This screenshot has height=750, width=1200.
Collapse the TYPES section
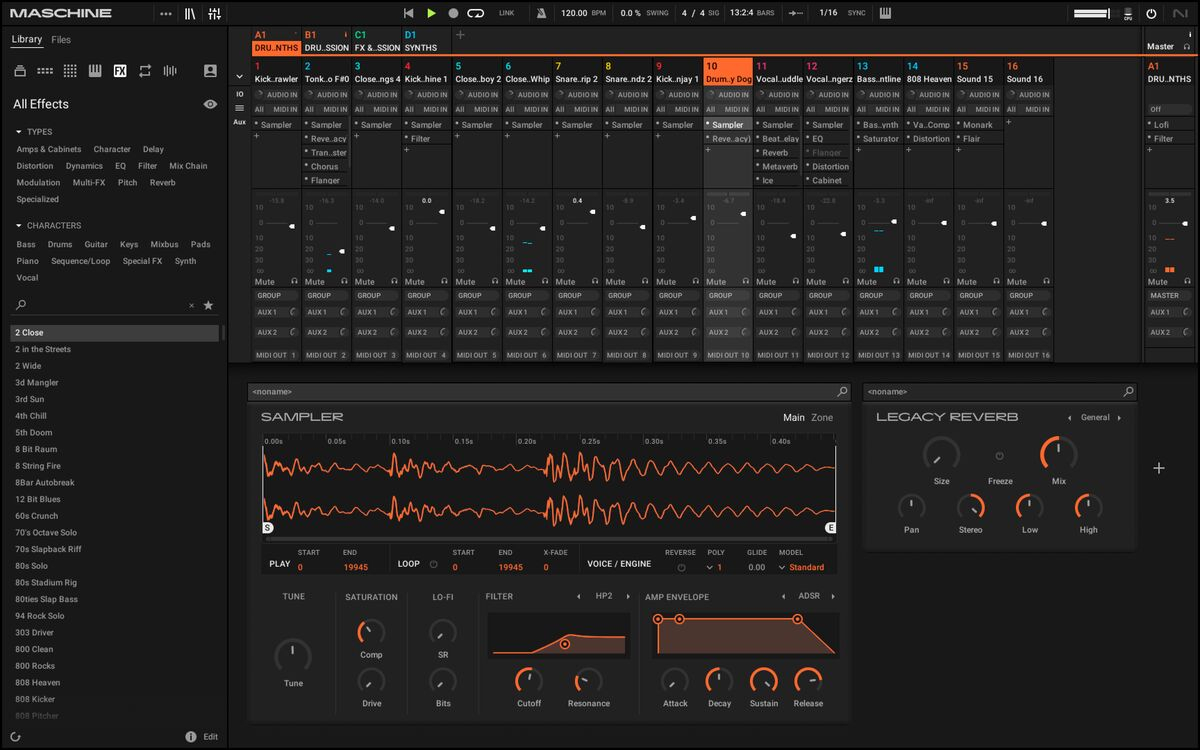(x=19, y=132)
